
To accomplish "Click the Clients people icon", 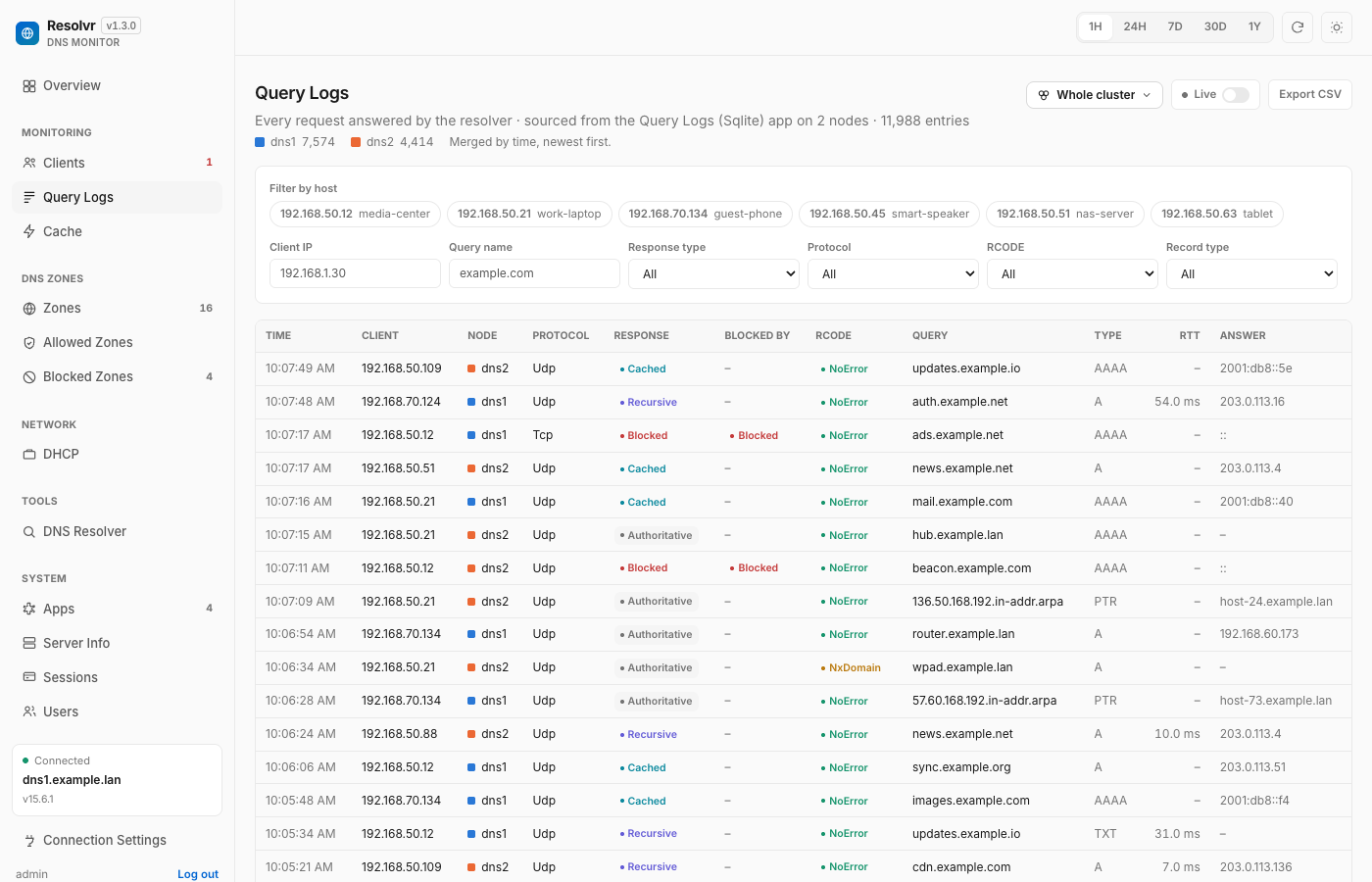I will [29, 163].
